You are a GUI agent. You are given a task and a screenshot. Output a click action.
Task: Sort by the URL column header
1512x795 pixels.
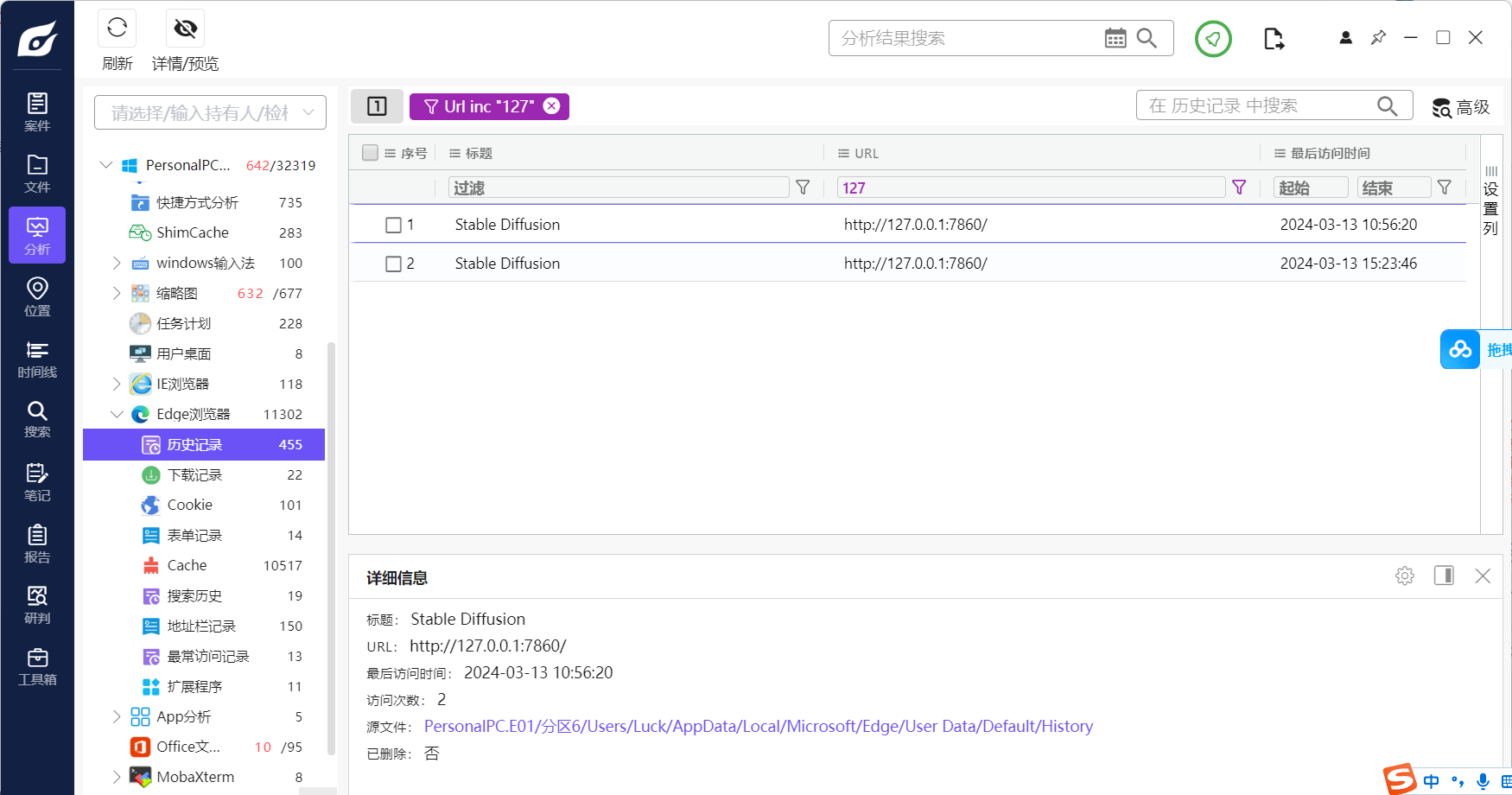point(858,153)
